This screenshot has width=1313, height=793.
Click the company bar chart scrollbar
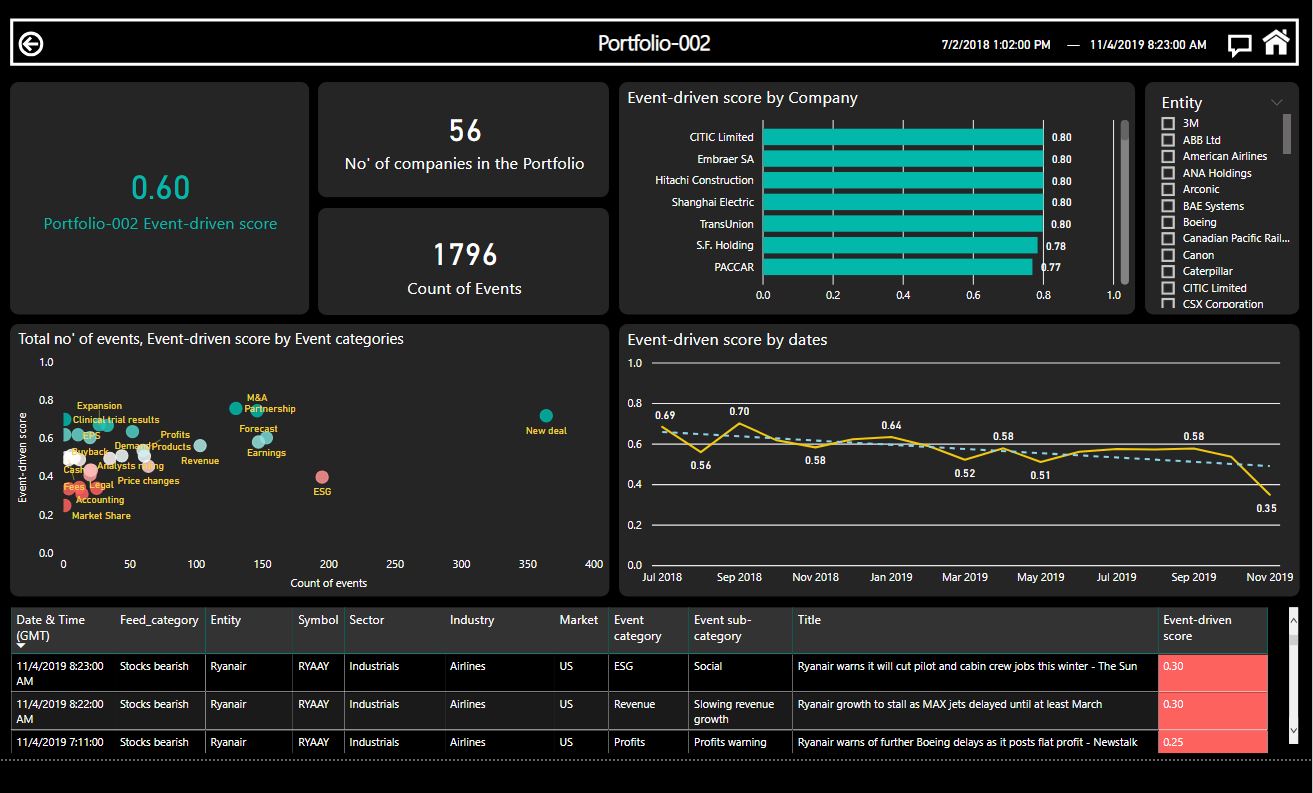1124,202
